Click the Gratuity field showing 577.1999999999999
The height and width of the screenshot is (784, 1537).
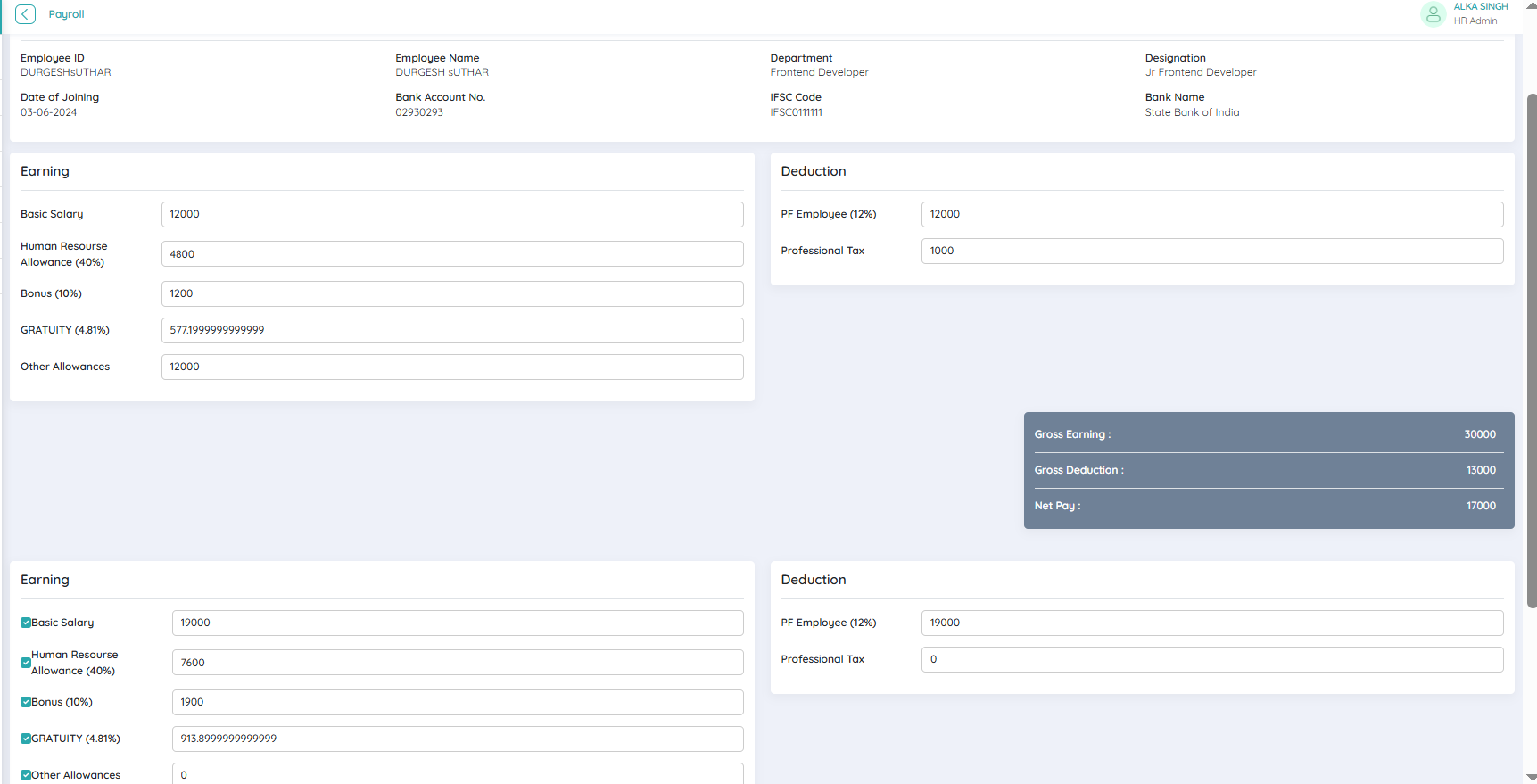[451, 330]
